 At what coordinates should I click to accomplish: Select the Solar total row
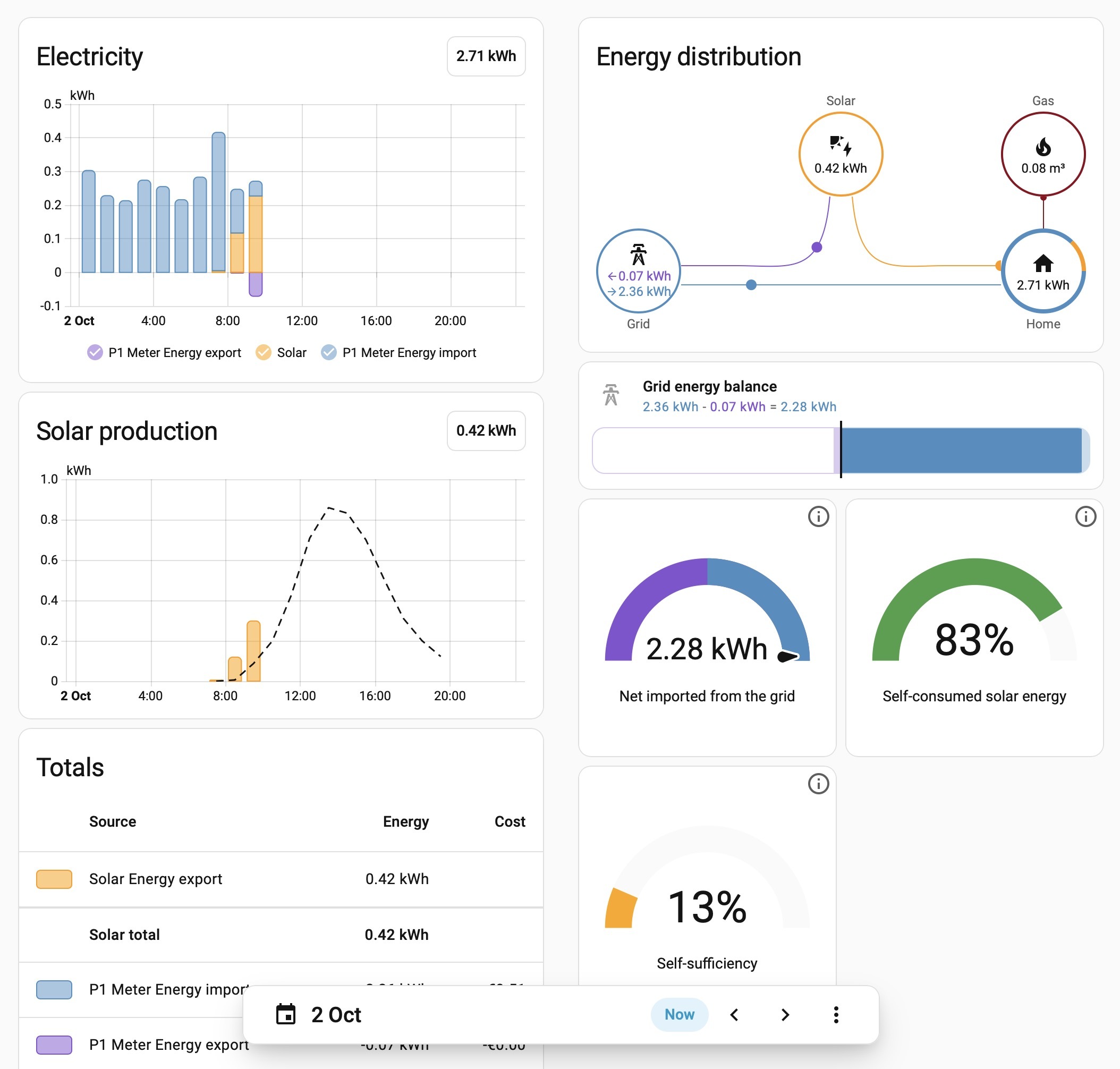coord(281,935)
